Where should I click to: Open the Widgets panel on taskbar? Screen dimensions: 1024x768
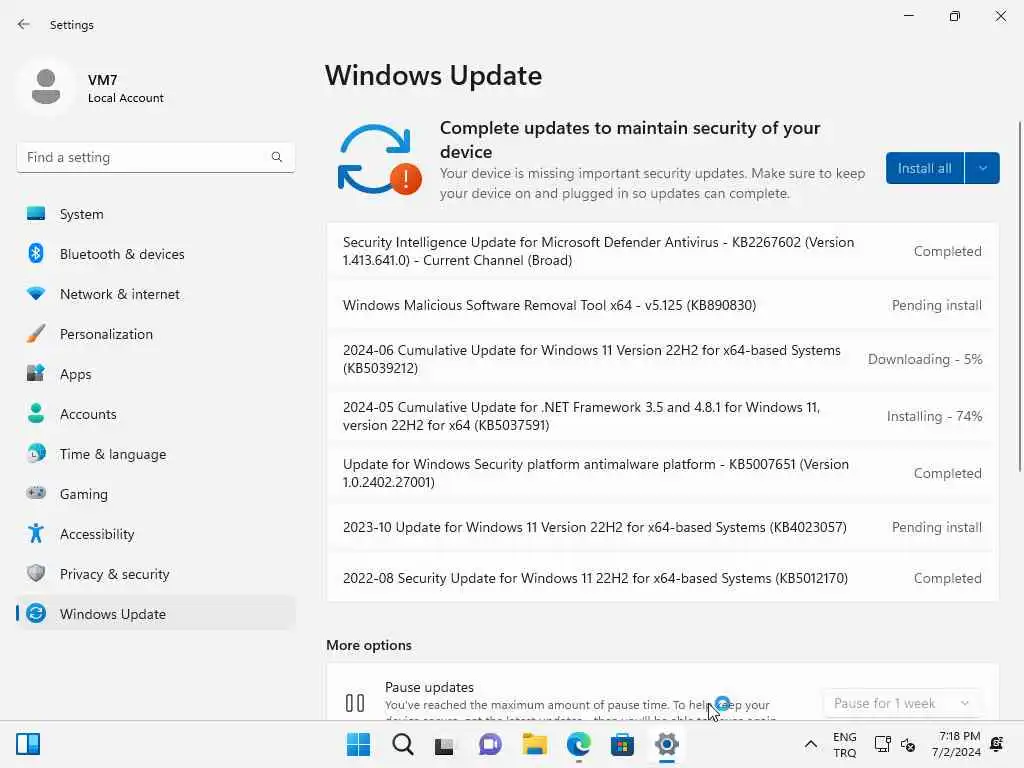tap(28, 744)
